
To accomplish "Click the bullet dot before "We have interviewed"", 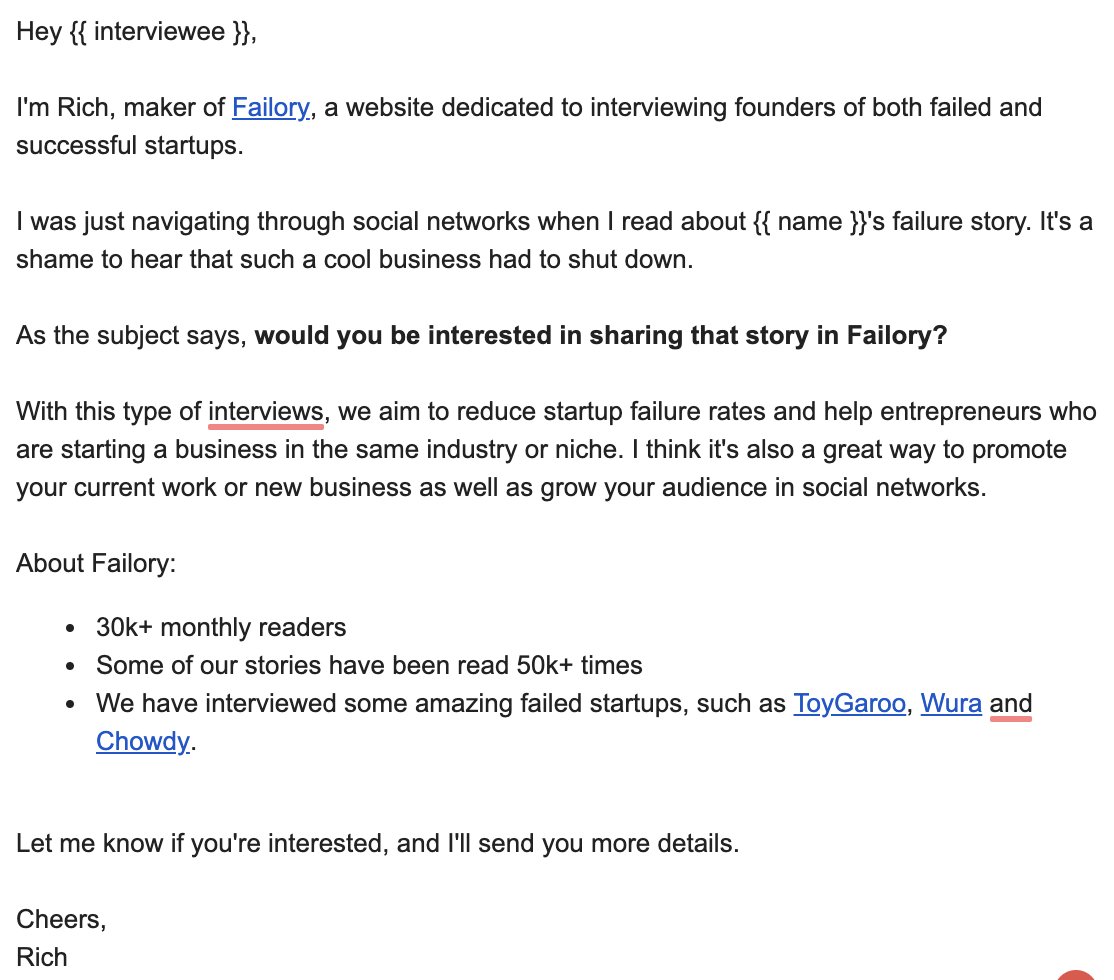I will tap(70, 704).
